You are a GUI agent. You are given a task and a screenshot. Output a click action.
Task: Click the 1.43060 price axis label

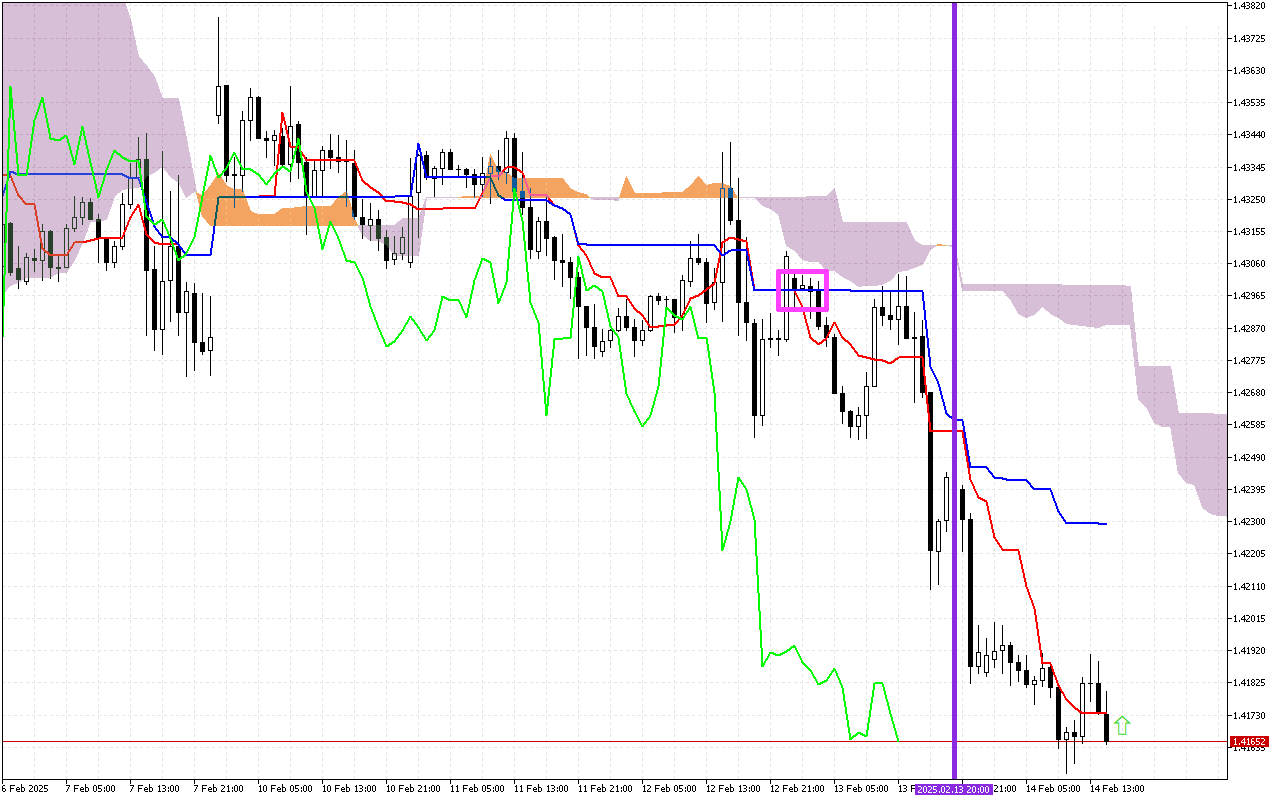point(1250,264)
